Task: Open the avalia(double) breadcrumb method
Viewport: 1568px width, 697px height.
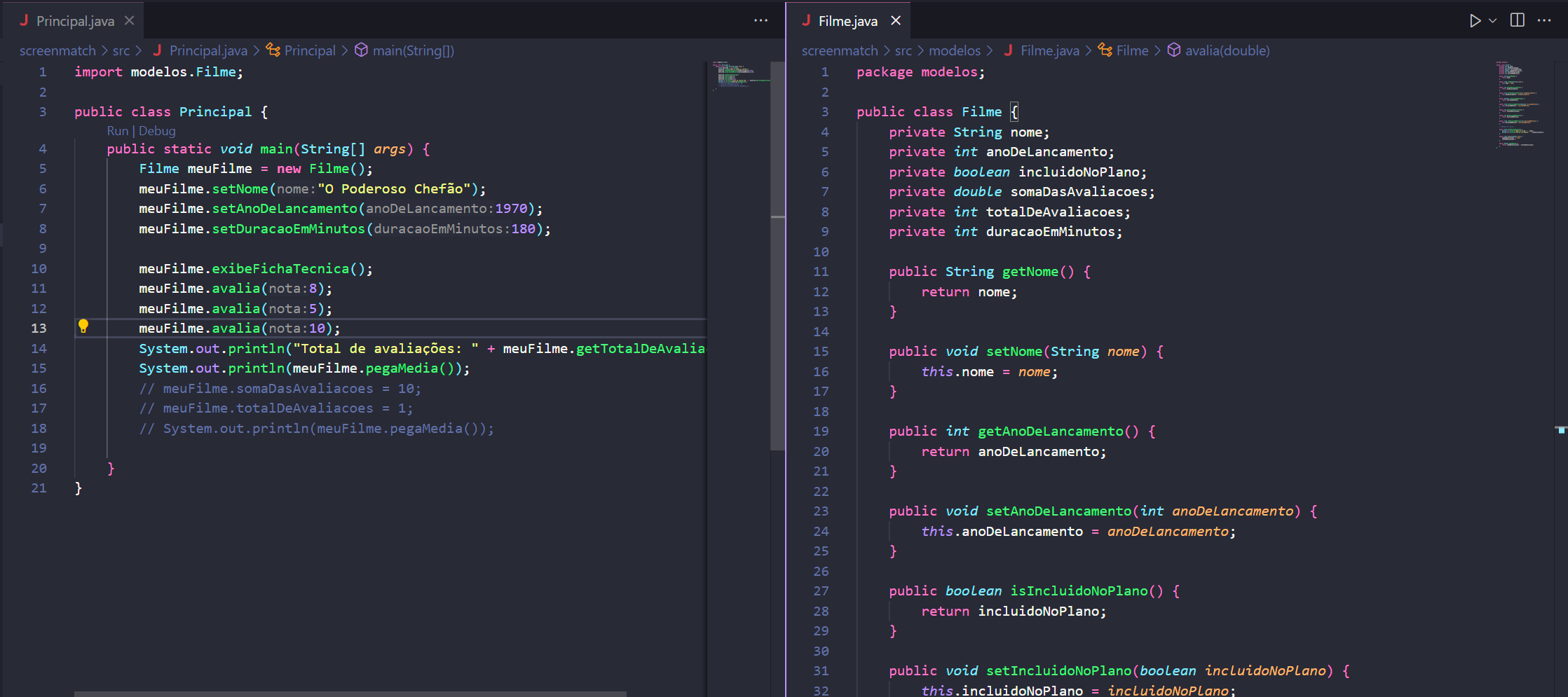Action: tap(1227, 50)
